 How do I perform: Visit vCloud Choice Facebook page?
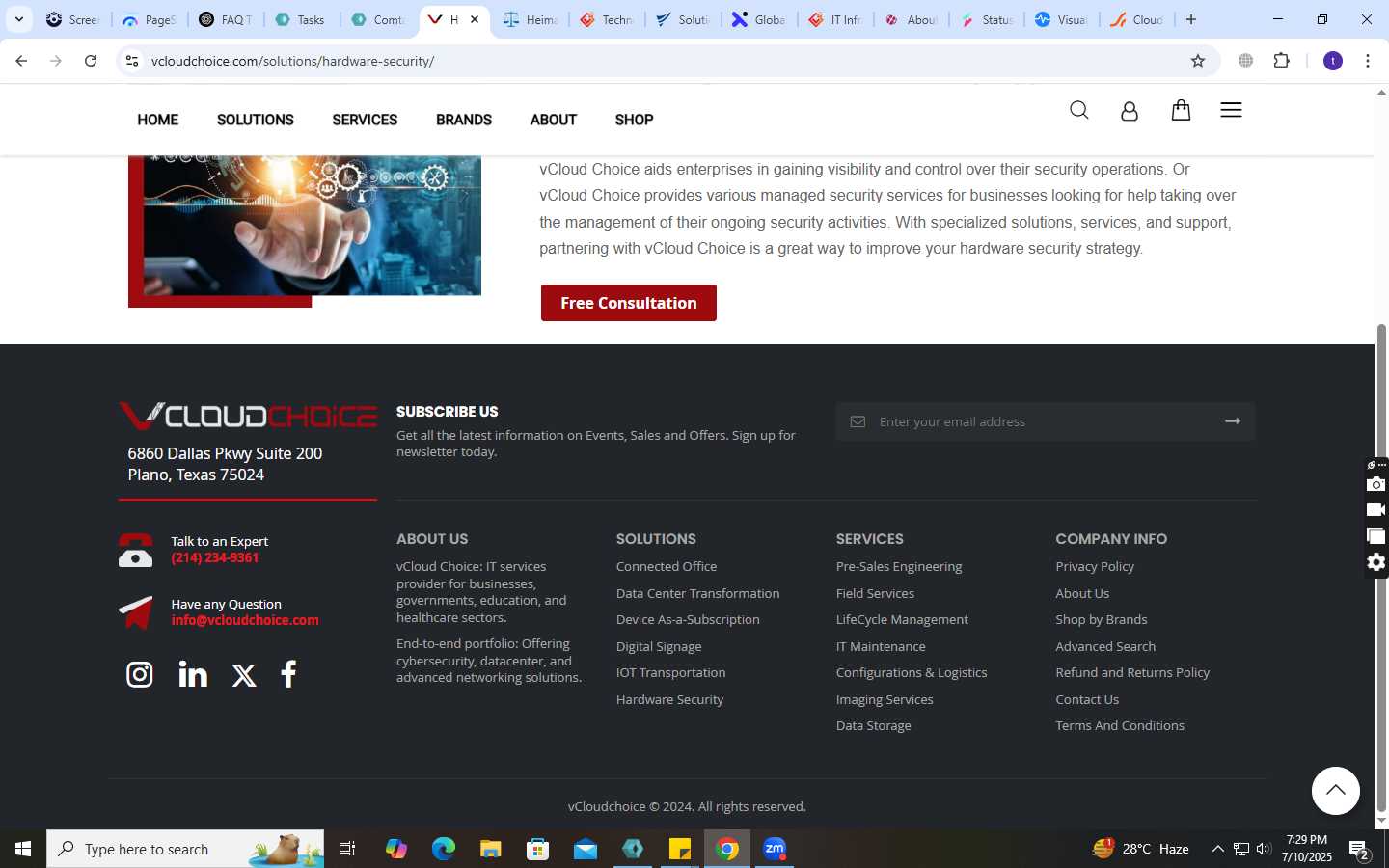[288, 674]
